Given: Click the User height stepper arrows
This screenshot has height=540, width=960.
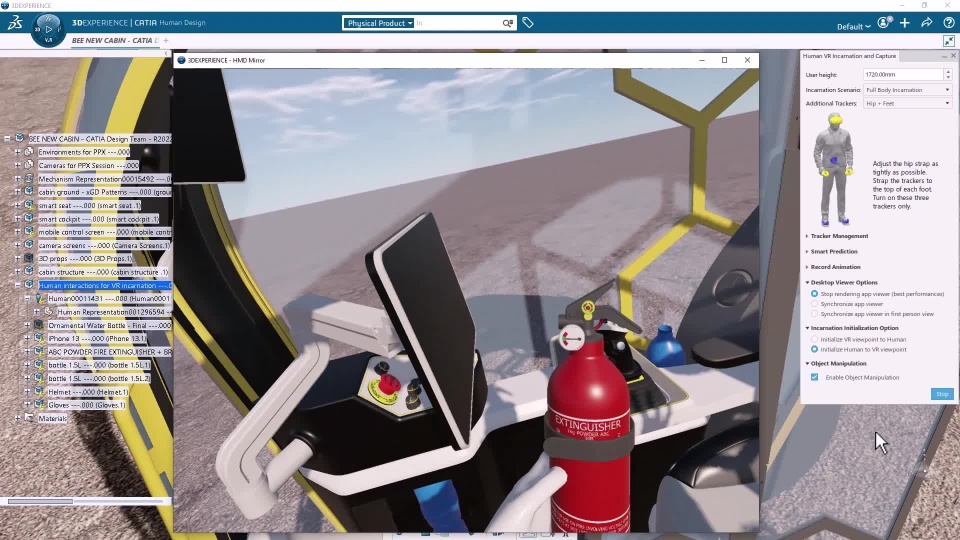Looking at the screenshot, I should pyautogui.click(x=948, y=75).
